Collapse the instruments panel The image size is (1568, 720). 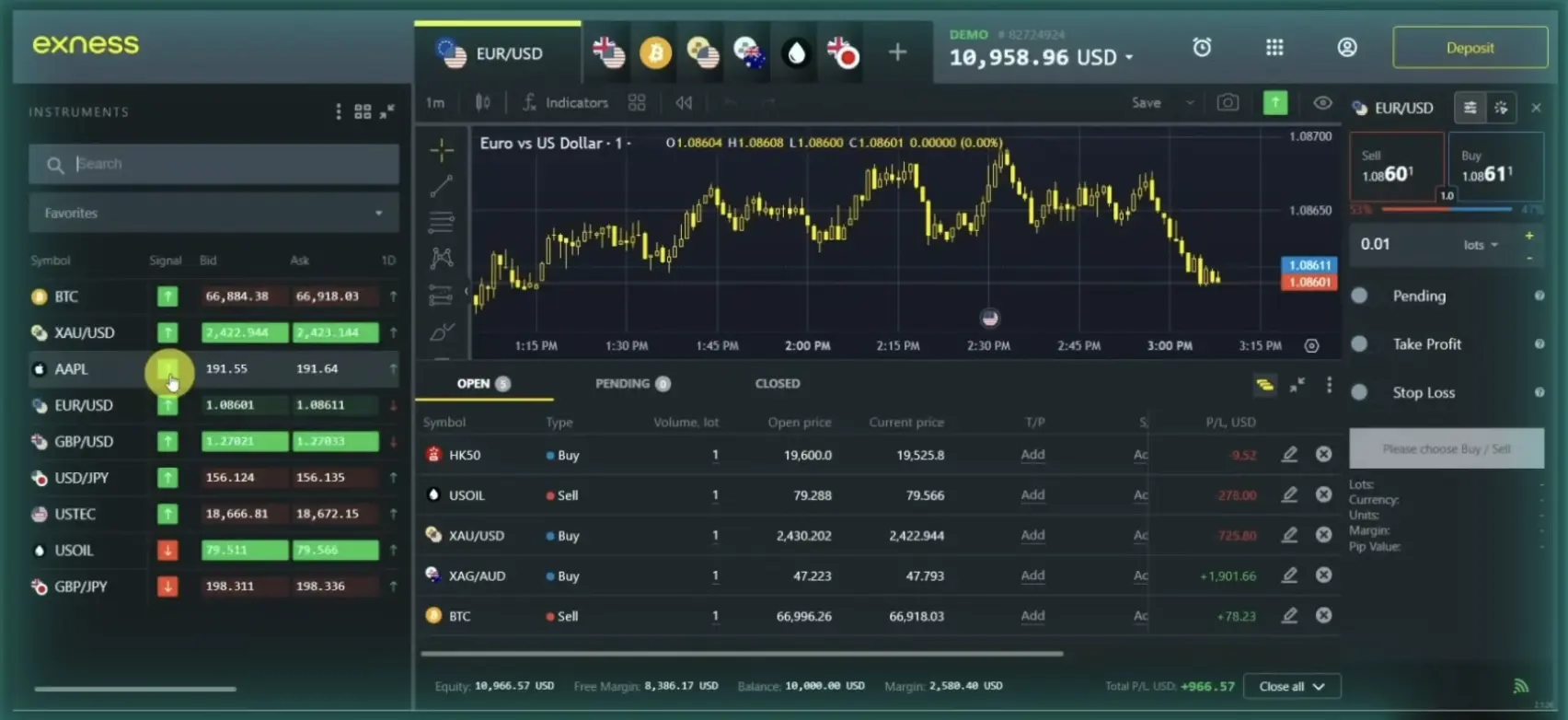tap(387, 111)
